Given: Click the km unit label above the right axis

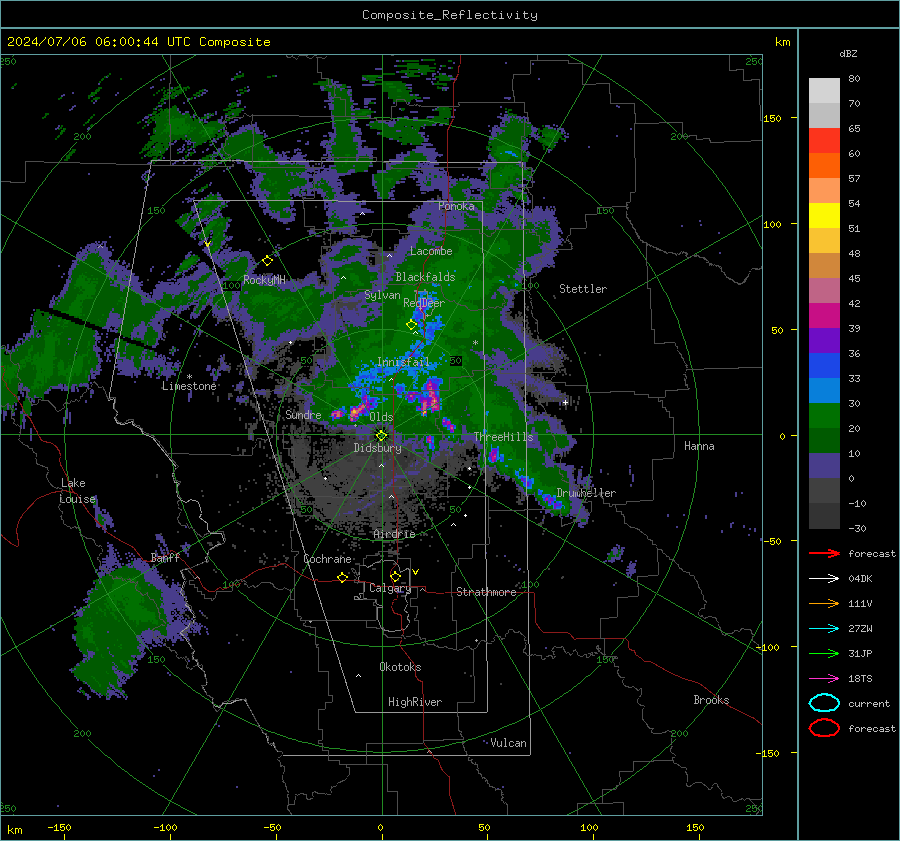Looking at the screenshot, I should 782,42.
